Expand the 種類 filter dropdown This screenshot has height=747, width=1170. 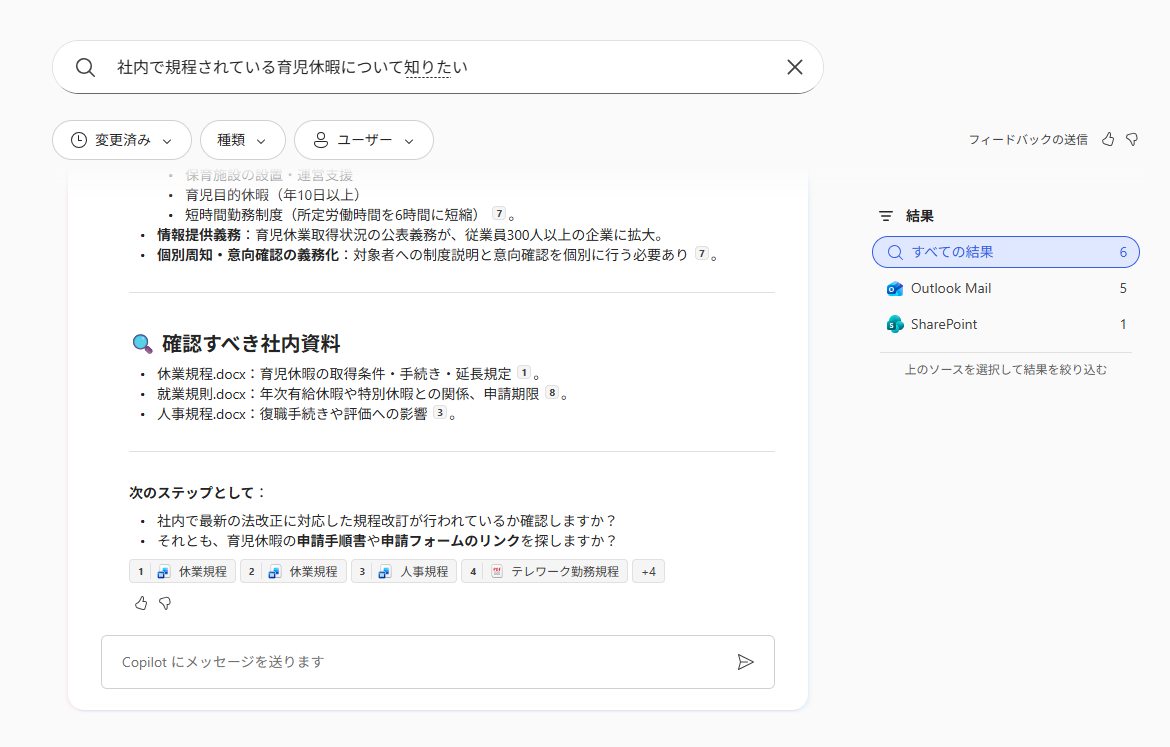tap(242, 141)
